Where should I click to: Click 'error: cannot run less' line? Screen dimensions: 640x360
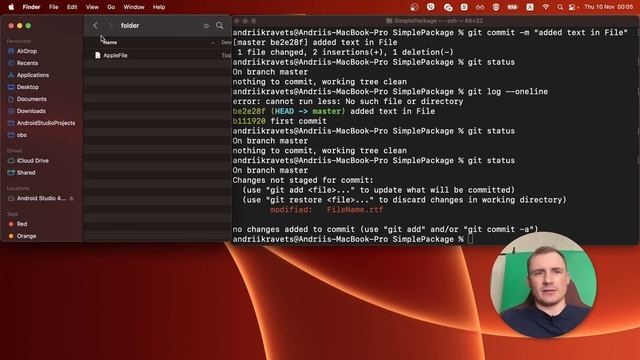[348, 101]
